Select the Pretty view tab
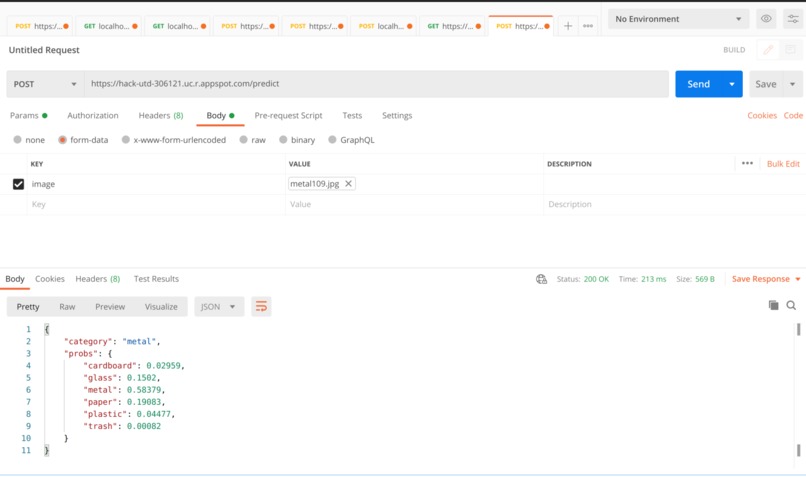 point(28,307)
